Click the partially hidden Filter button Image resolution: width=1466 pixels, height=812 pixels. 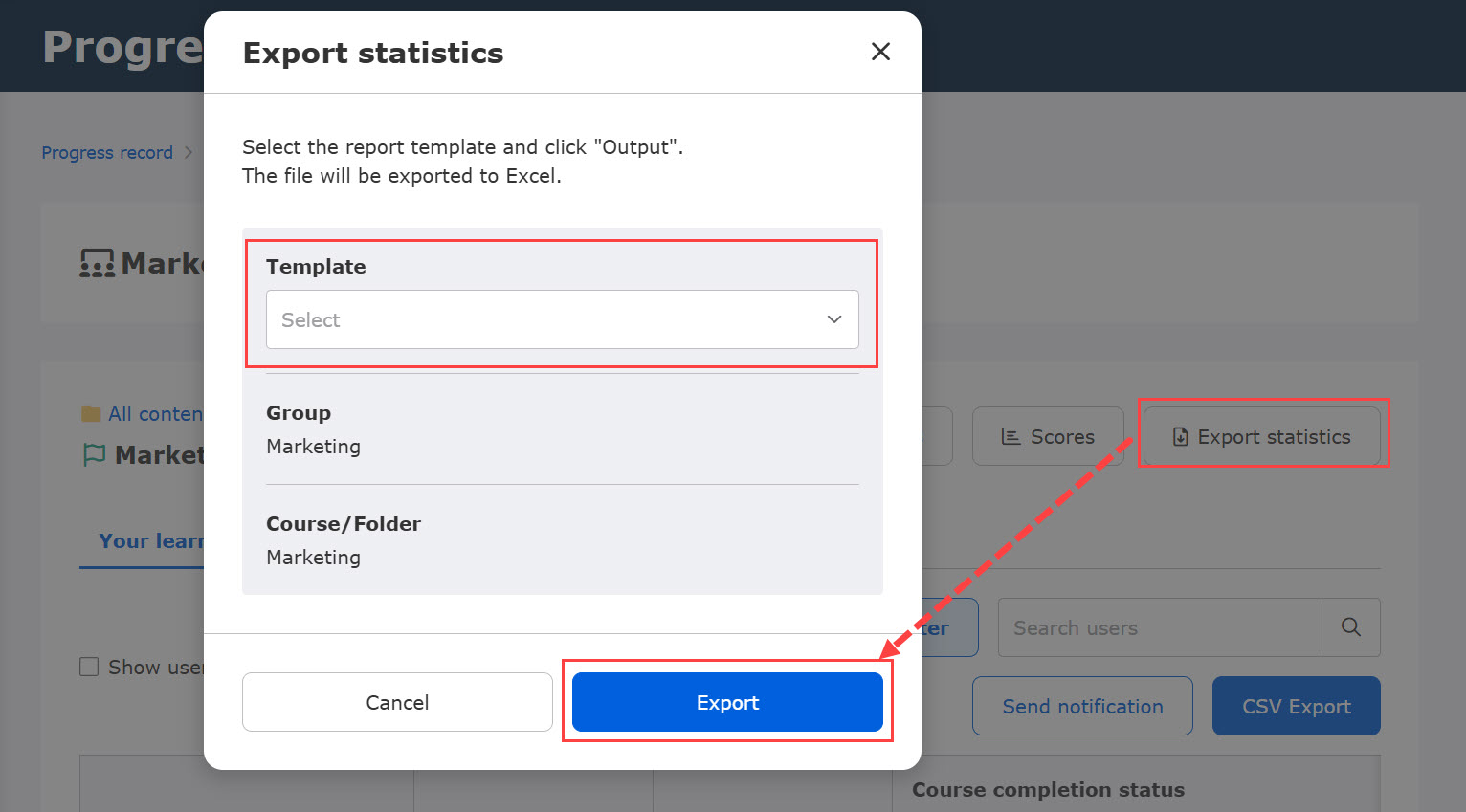[949, 627]
